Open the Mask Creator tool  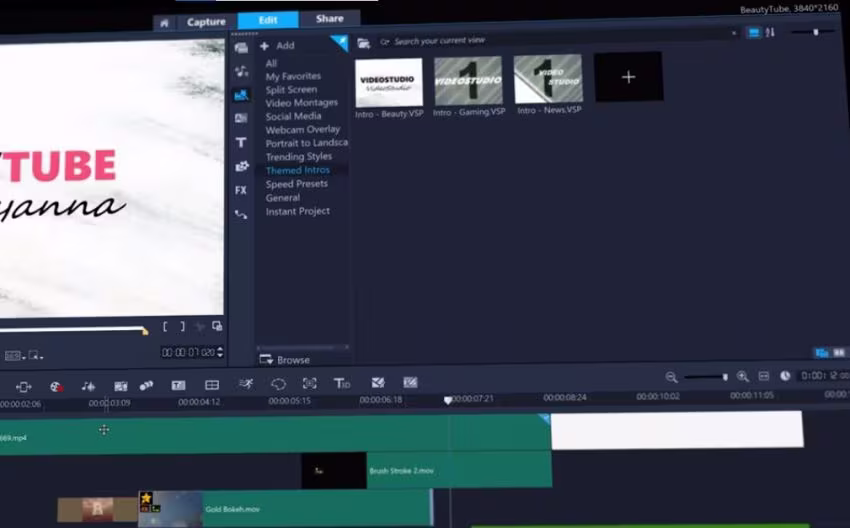click(x=278, y=384)
